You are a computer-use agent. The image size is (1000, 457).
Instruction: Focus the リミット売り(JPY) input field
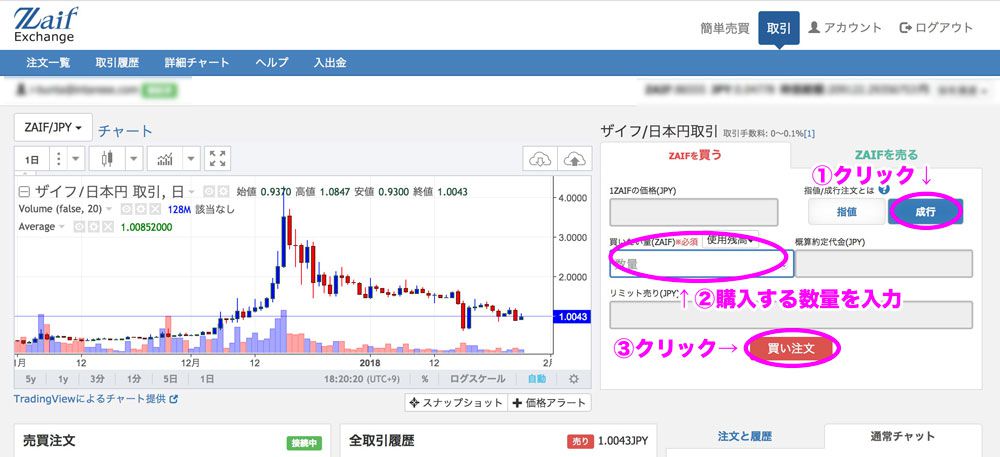click(791, 316)
